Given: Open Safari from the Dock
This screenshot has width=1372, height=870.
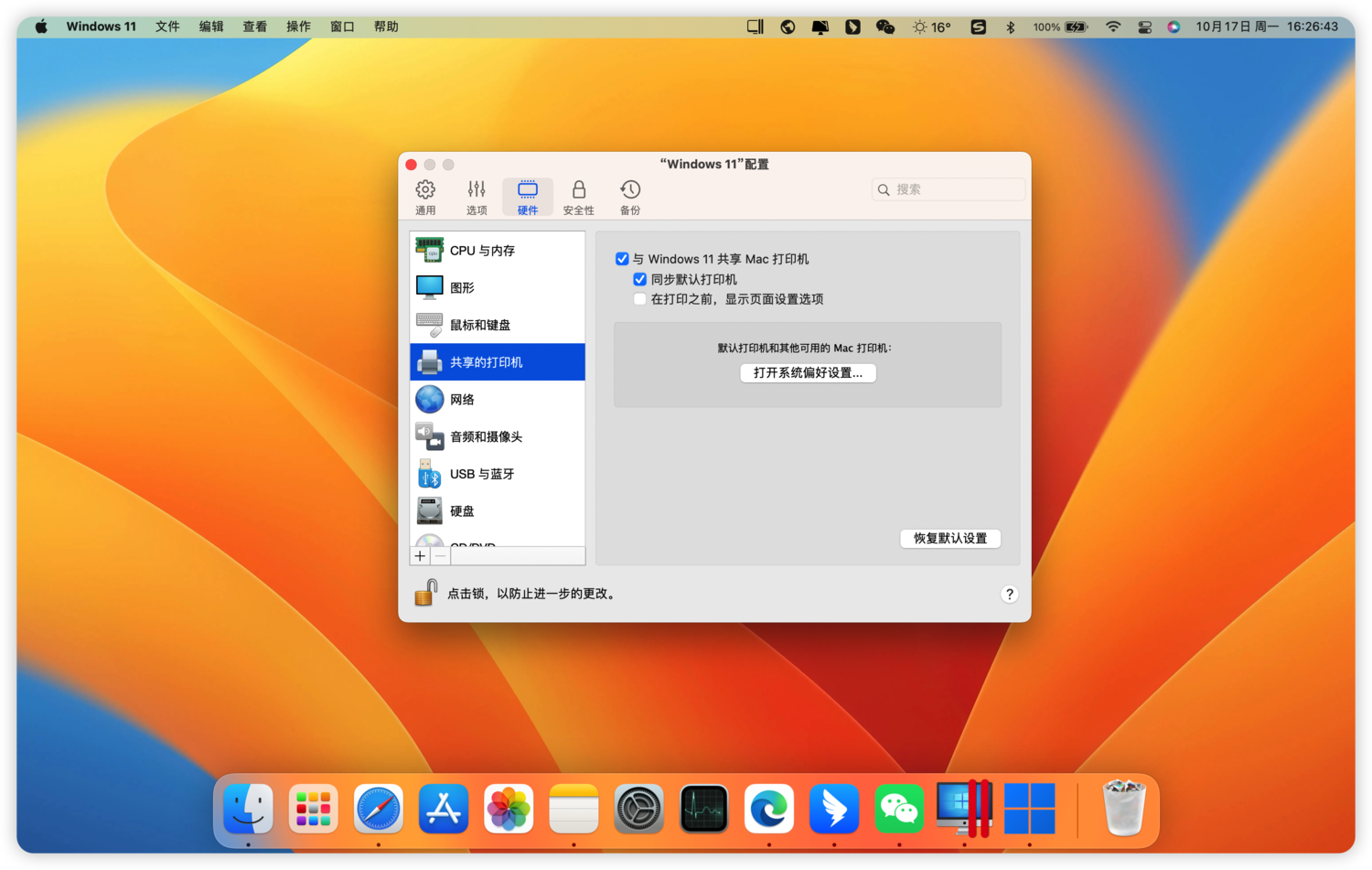Looking at the screenshot, I should tap(378, 809).
